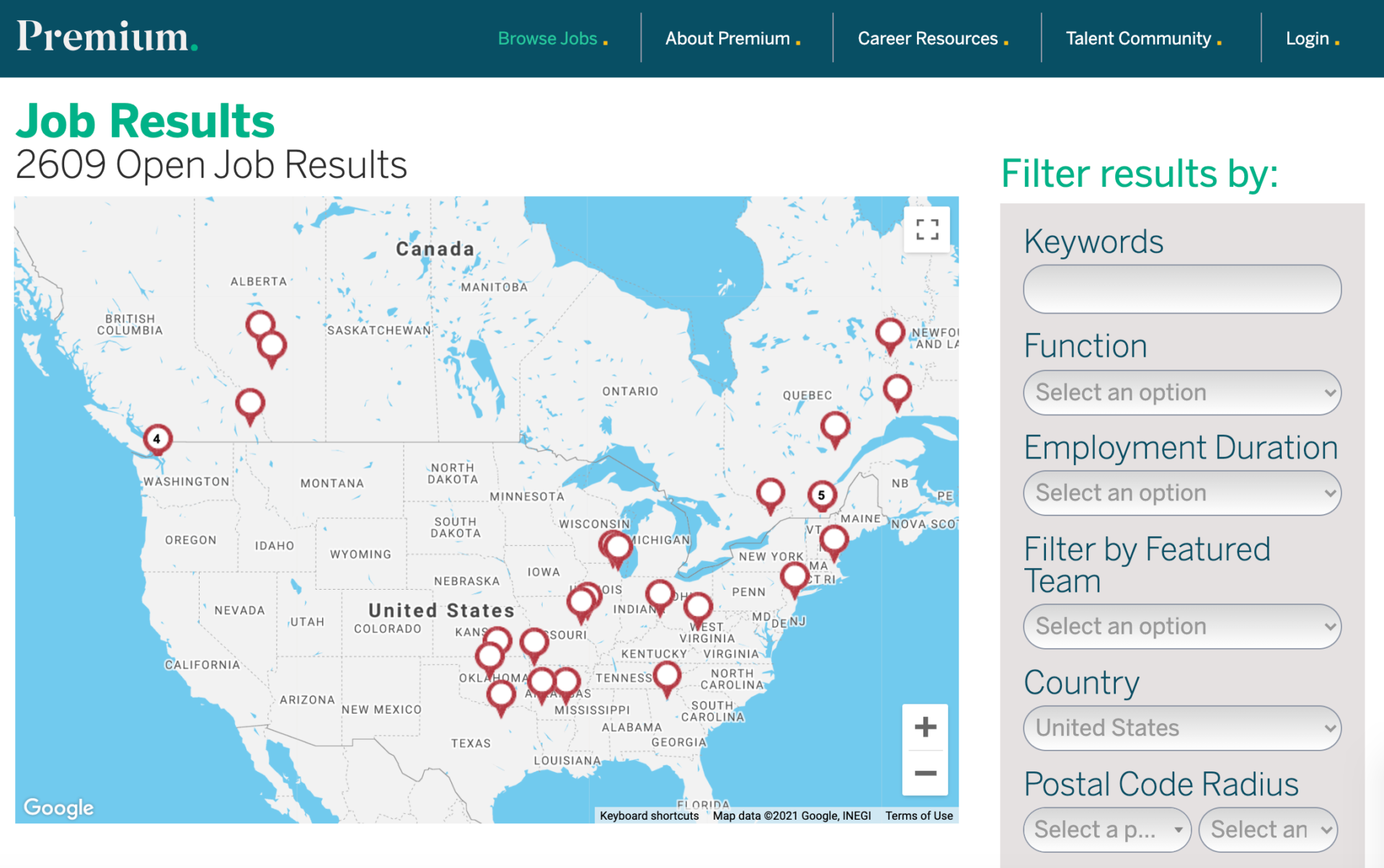Click the Google logo on the map
The width and height of the screenshot is (1384, 868).
click(x=59, y=808)
